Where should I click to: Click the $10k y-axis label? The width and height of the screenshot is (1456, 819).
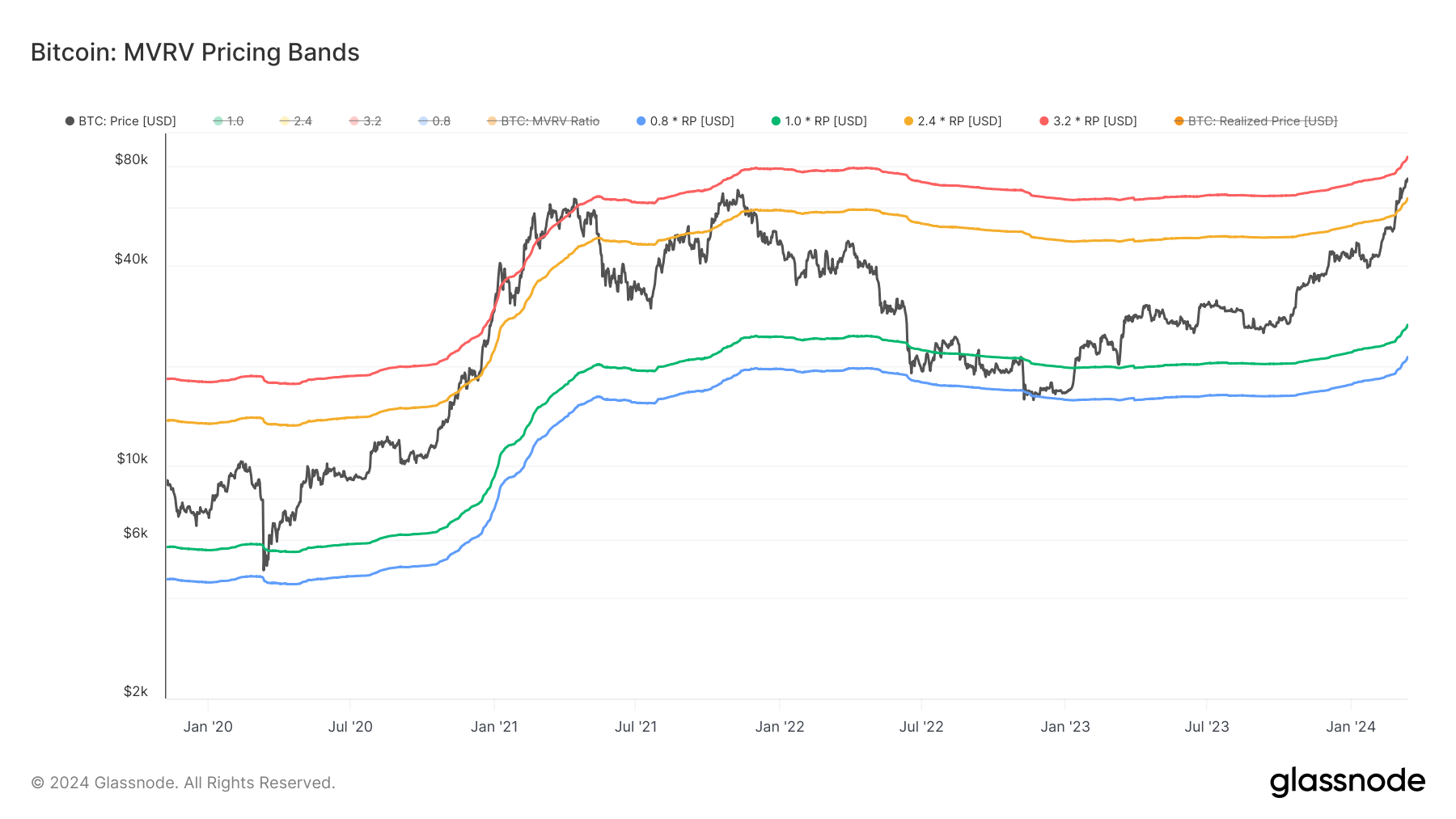coord(132,458)
